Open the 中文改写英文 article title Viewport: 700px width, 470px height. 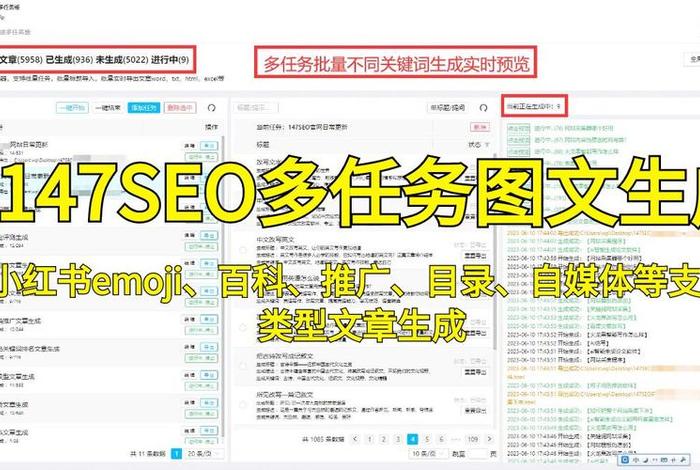click(x=275, y=240)
